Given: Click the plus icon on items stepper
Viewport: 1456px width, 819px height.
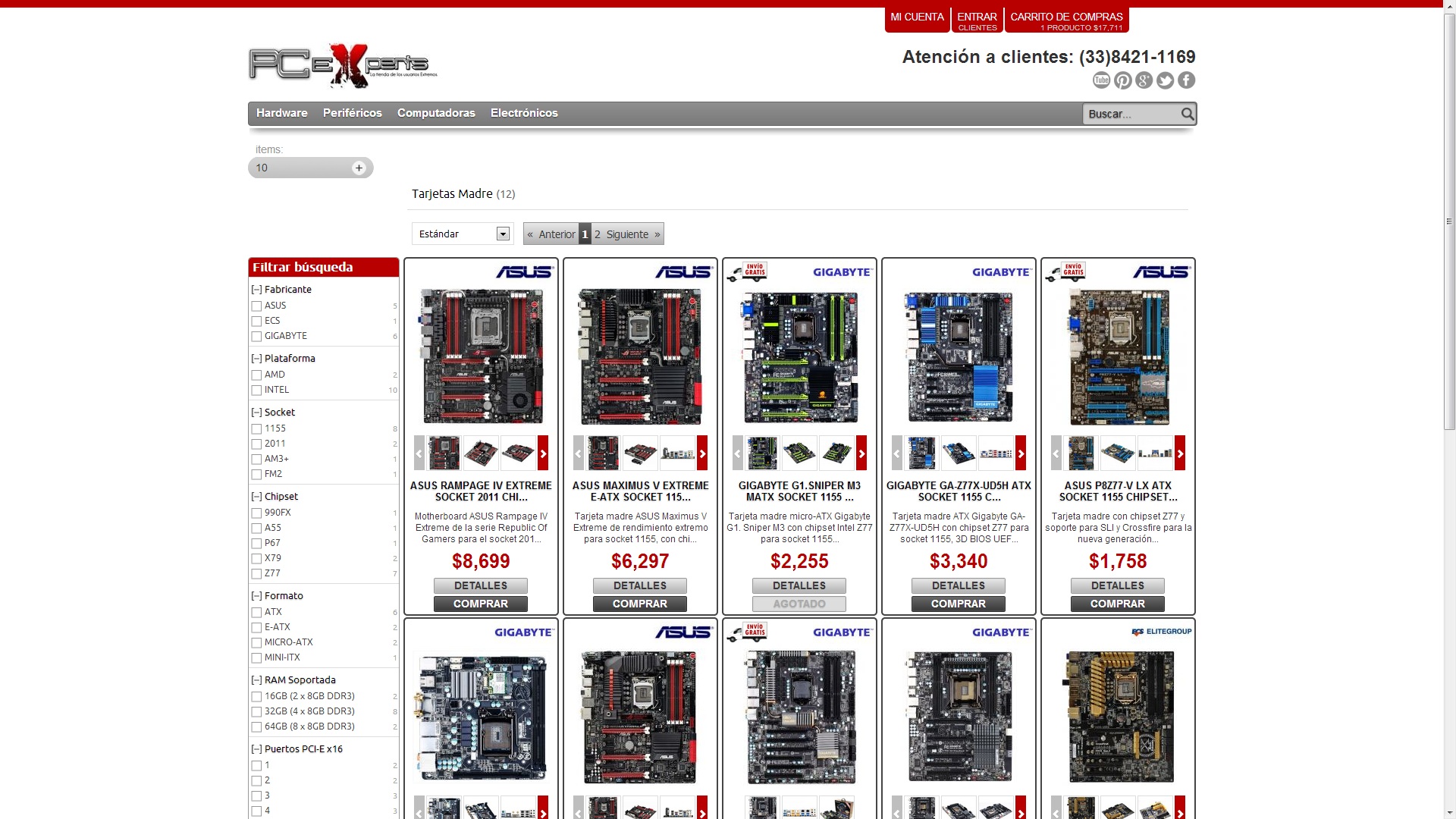Looking at the screenshot, I should [359, 168].
